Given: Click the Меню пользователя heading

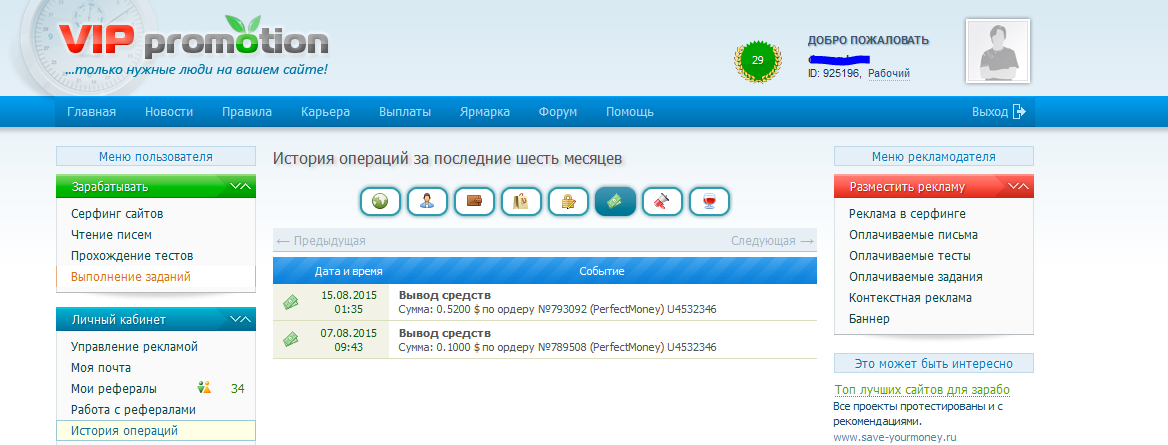Looking at the screenshot, I should click(156, 157).
